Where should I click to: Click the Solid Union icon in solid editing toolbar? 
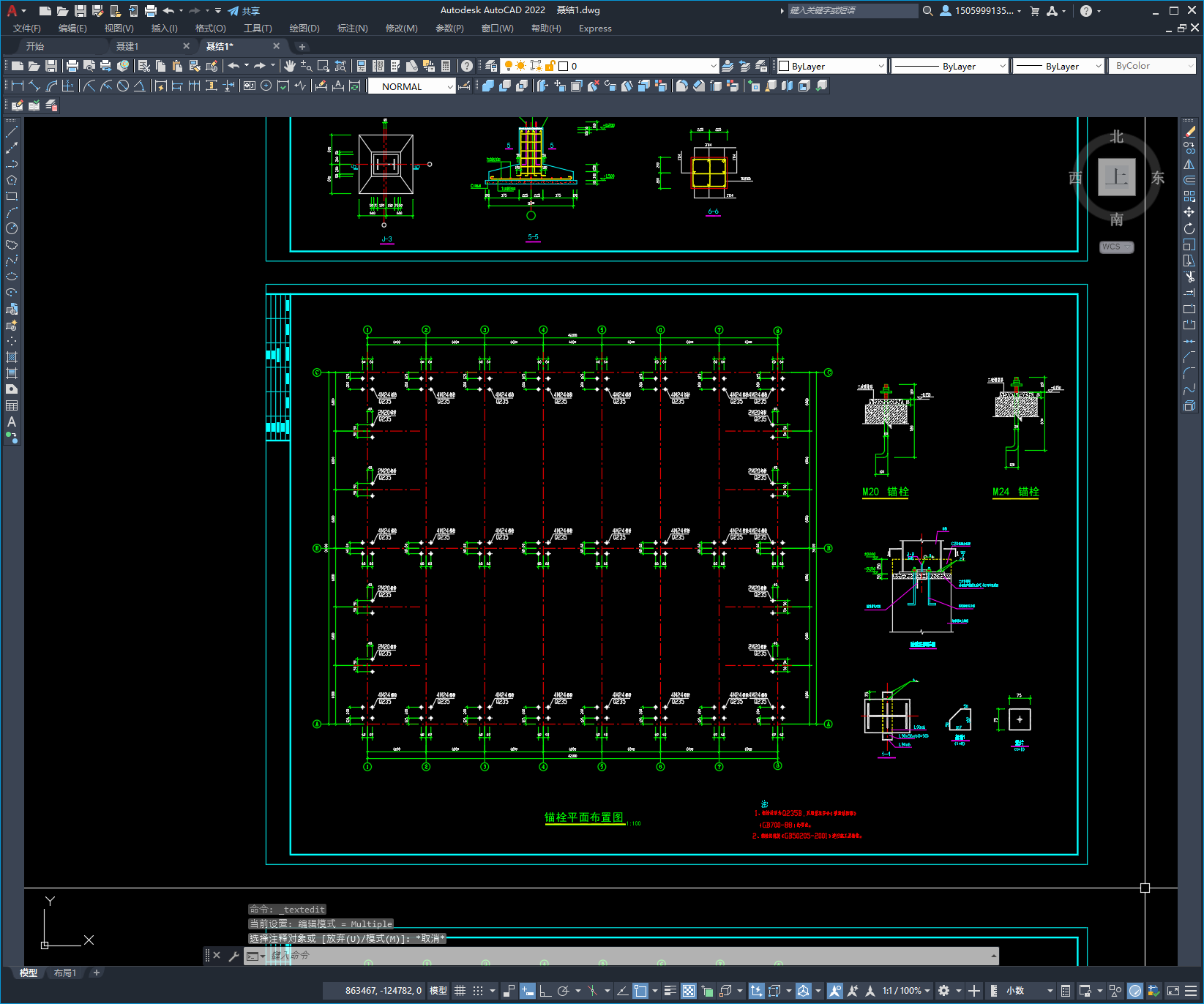coord(488,86)
